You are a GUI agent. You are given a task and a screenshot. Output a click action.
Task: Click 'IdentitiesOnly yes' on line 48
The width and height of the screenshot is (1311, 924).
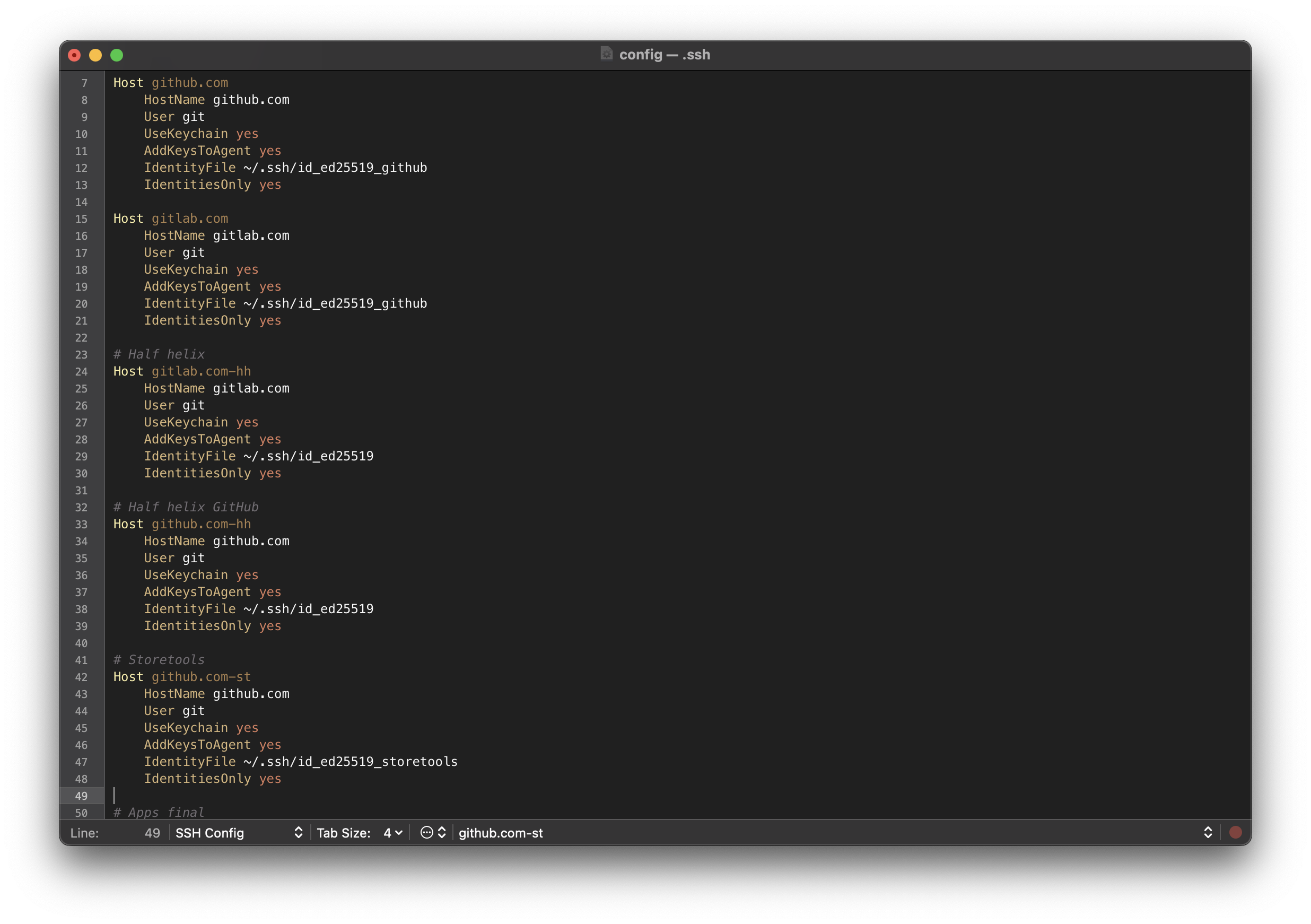tap(213, 778)
